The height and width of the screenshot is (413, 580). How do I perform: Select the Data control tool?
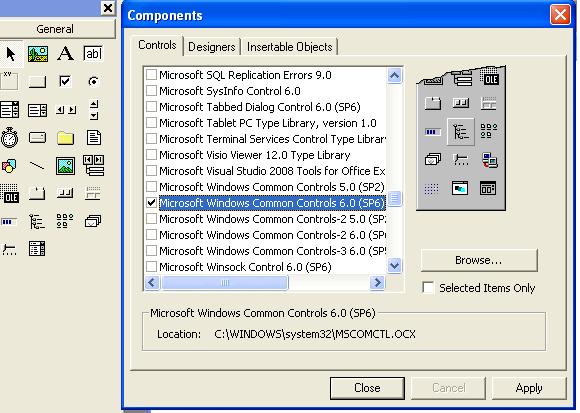94,165
